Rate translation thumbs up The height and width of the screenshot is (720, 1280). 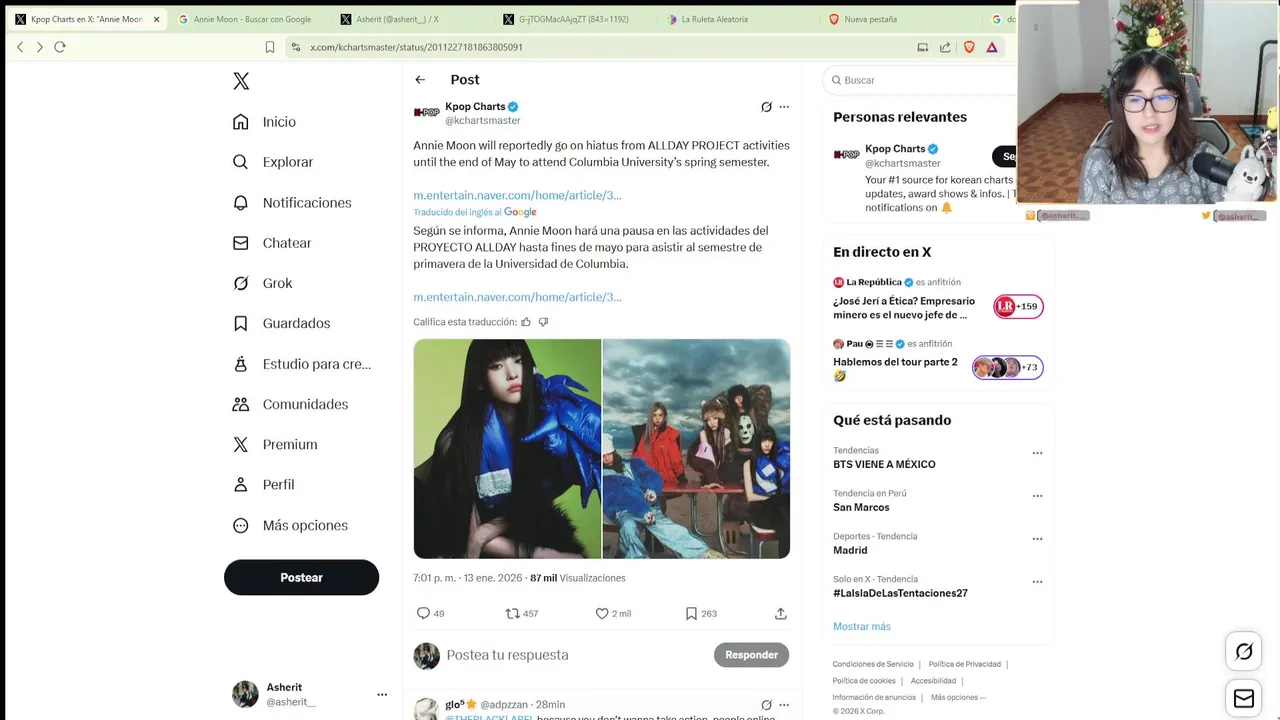[526, 322]
